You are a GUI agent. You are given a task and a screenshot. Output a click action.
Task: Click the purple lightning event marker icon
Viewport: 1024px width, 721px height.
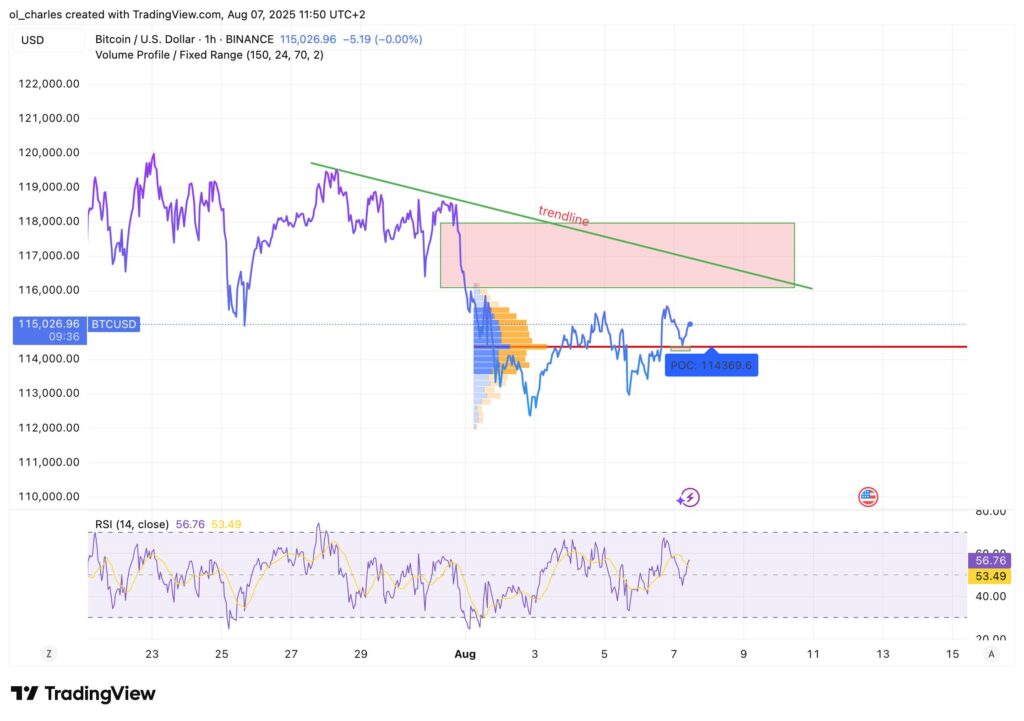click(688, 497)
